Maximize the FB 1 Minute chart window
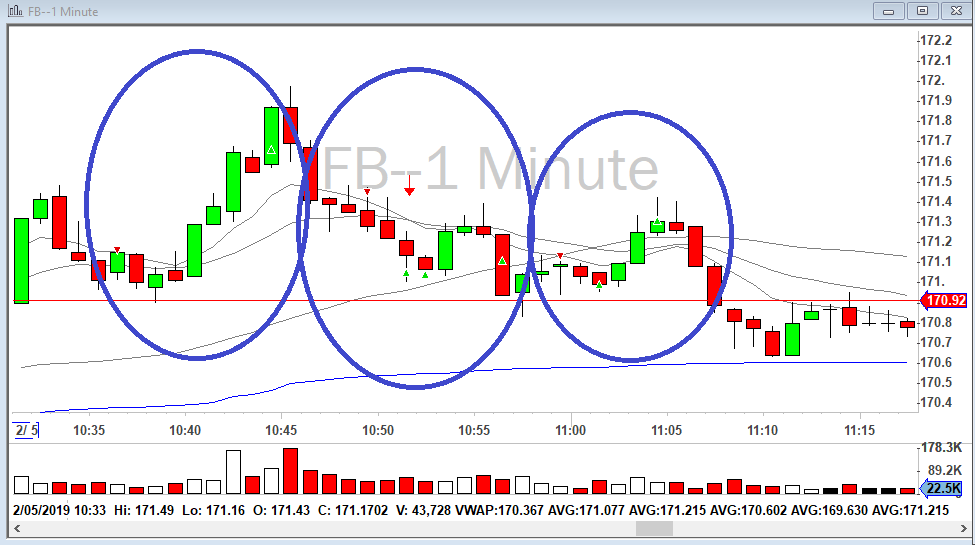The height and width of the screenshot is (545, 975). click(x=923, y=11)
